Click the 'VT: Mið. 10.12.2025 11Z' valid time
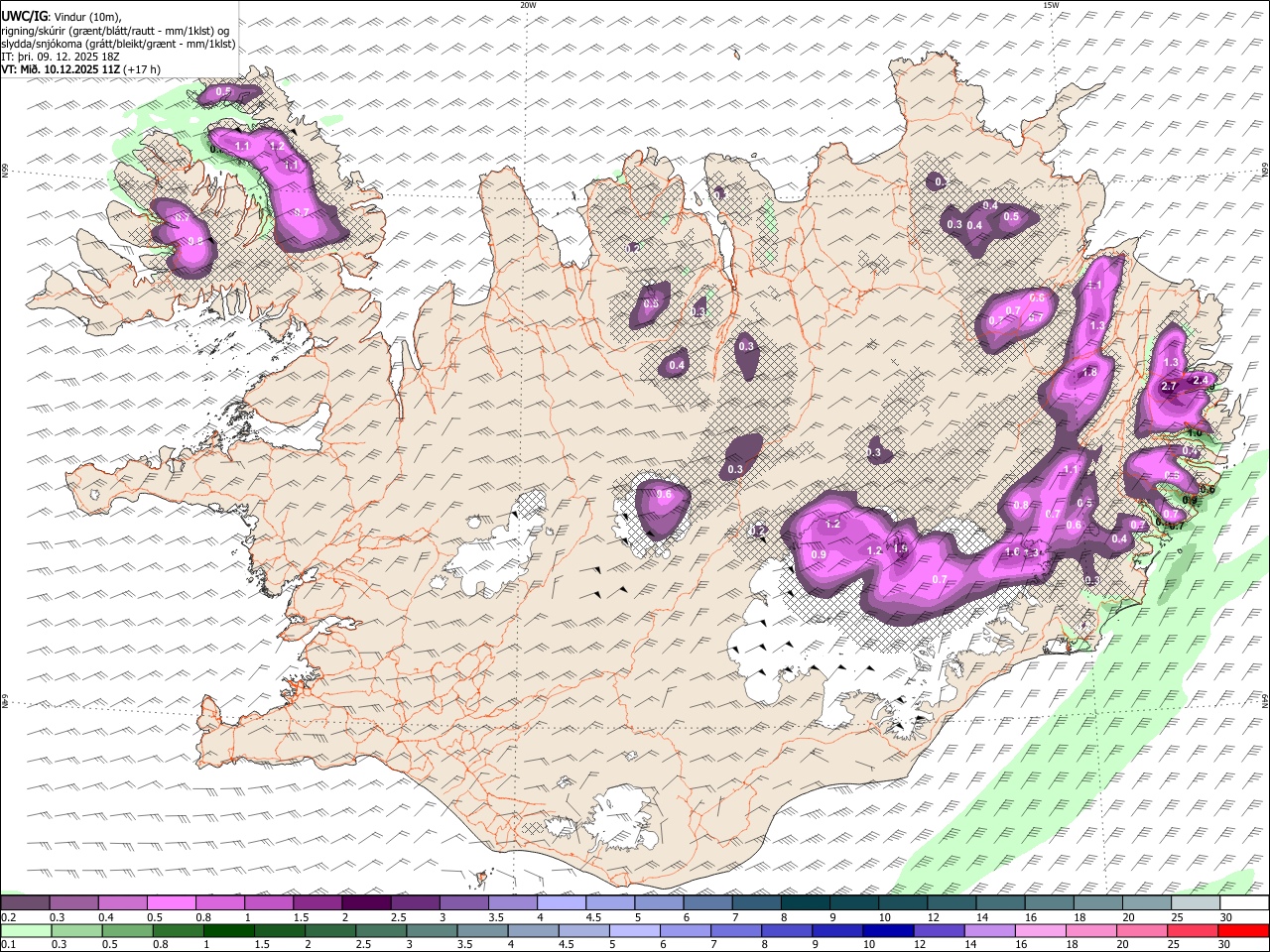This screenshot has height=952, width=1270. [61, 69]
